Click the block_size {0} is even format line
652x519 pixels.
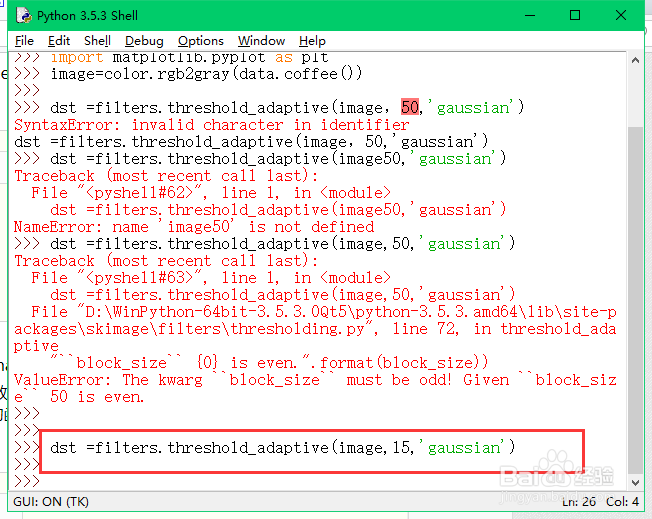tap(269, 362)
